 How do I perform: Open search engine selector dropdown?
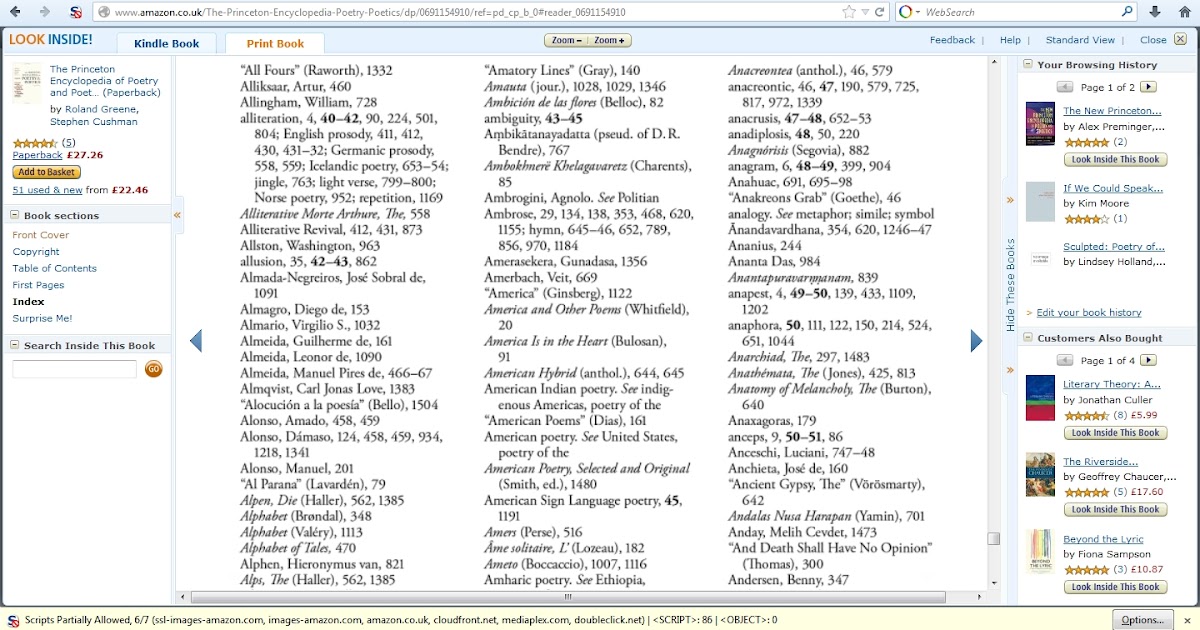pos(909,12)
